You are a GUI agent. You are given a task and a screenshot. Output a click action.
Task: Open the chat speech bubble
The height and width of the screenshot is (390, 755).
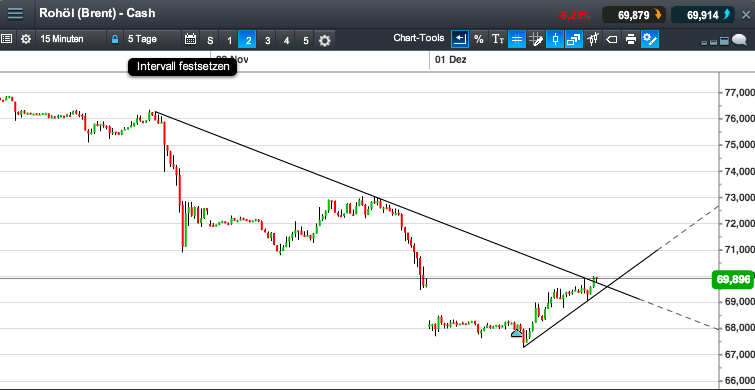(x=739, y=40)
